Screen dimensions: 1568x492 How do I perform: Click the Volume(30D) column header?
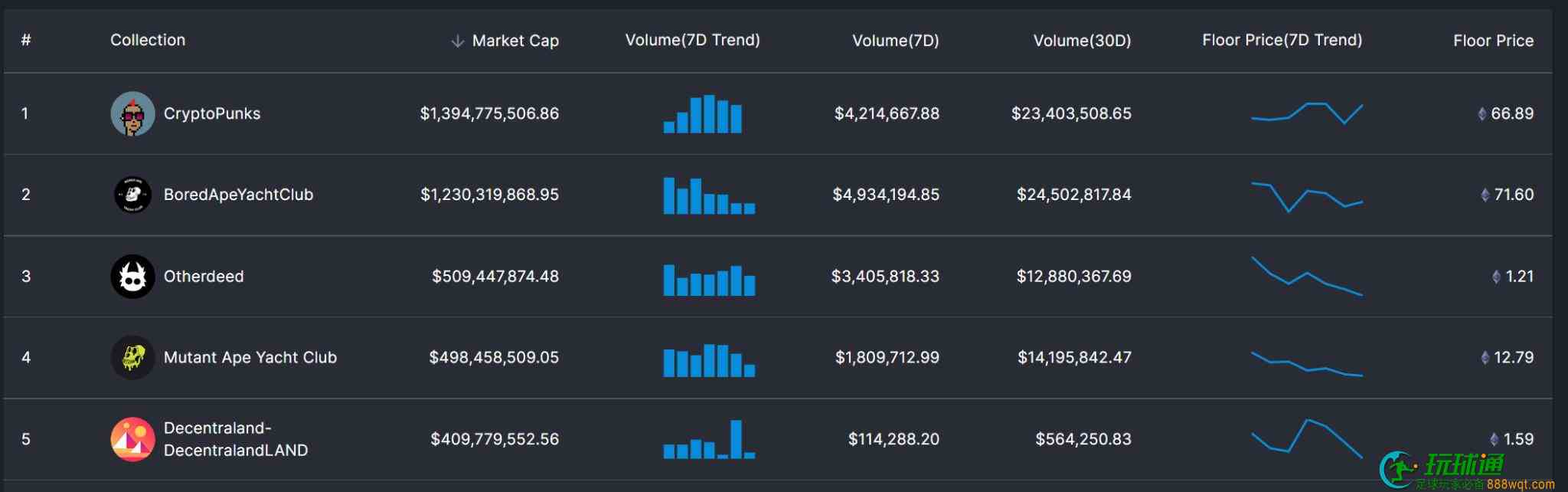pyautogui.click(x=1082, y=41)
